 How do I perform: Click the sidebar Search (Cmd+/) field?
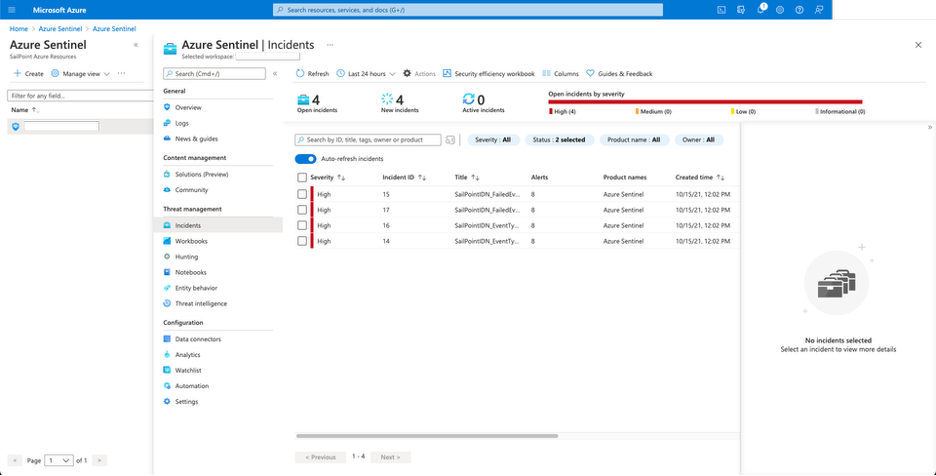pyautogui.click(x=214, y=73)
